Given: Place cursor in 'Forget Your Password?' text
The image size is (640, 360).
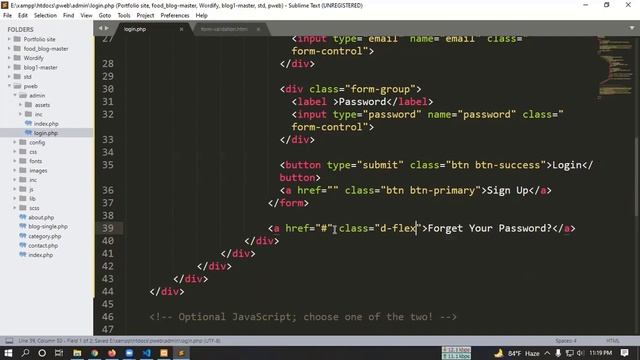Looking at the screenshot, I should coord(490,228).
